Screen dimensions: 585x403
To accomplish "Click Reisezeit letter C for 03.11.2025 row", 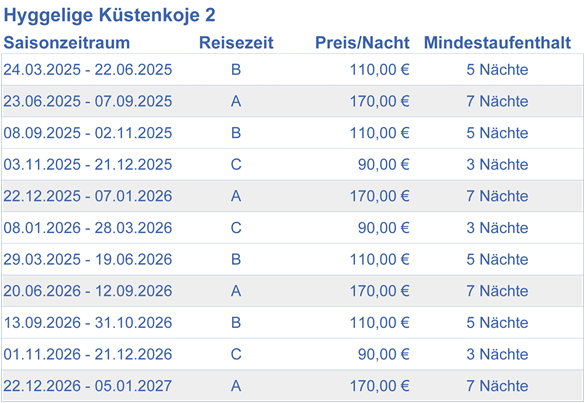I will (x=236, y=165).
